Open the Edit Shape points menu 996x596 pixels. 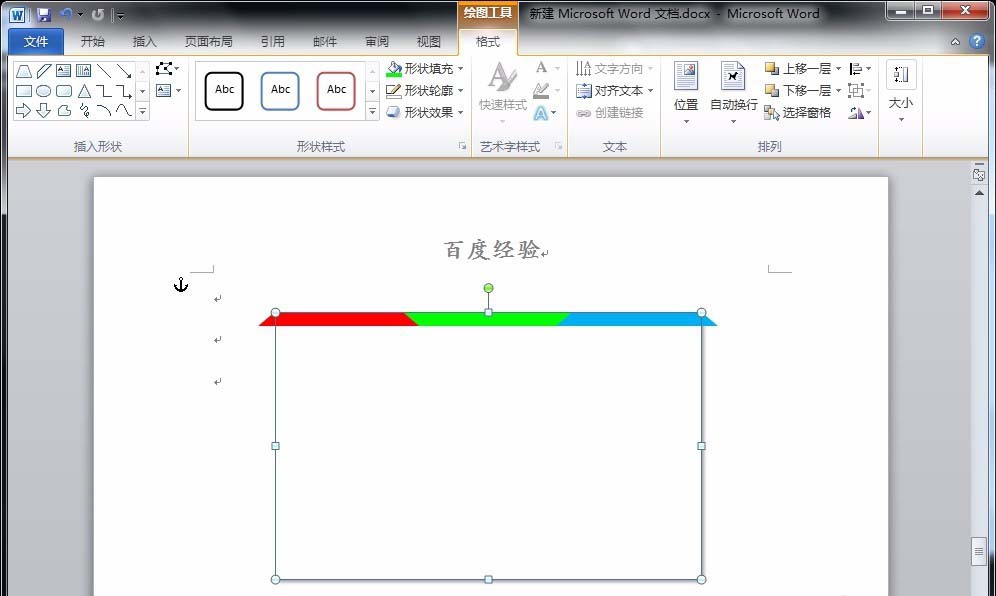point(168,69)
